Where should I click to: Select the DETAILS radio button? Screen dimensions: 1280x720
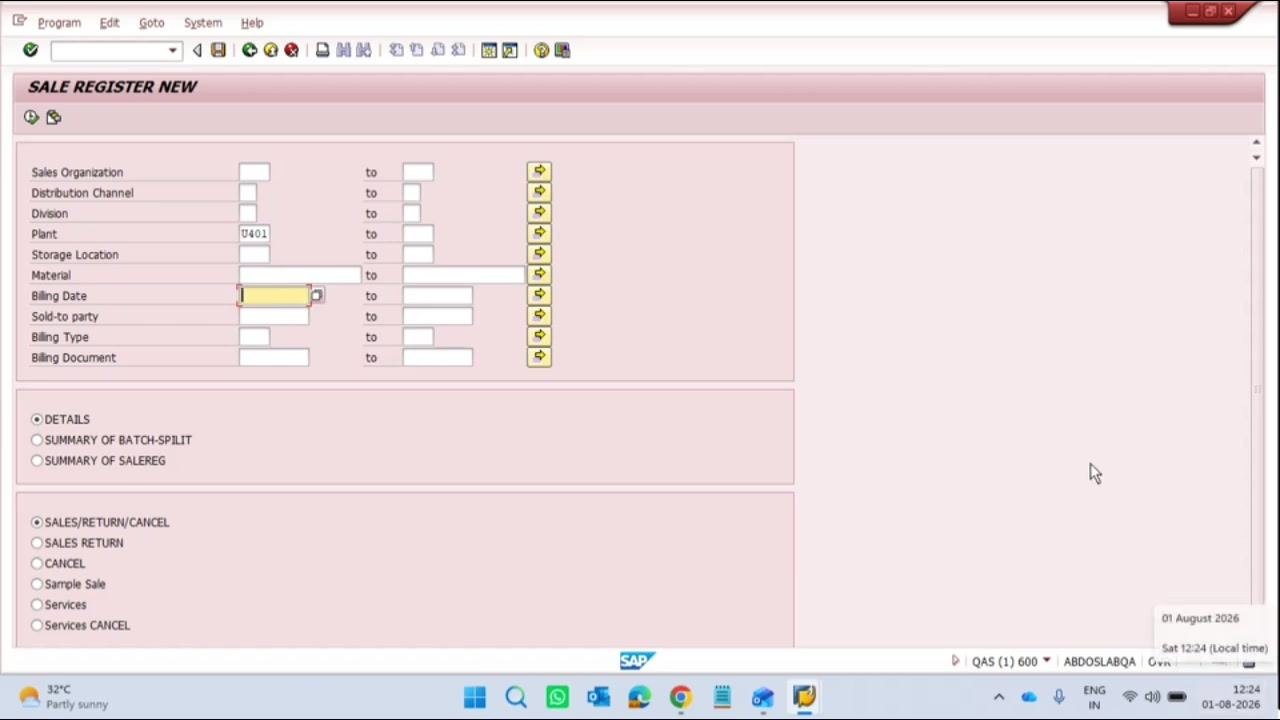click(37, 419)
